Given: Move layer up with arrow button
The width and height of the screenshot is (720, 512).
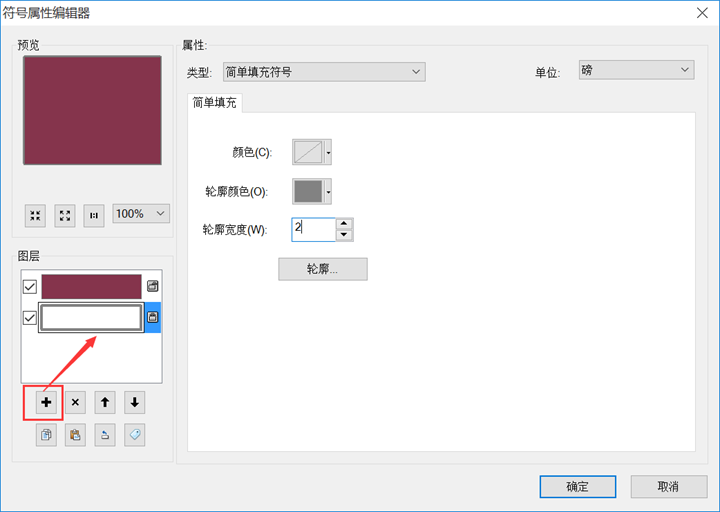Looking at the screenshot, I should click(105, 403).
